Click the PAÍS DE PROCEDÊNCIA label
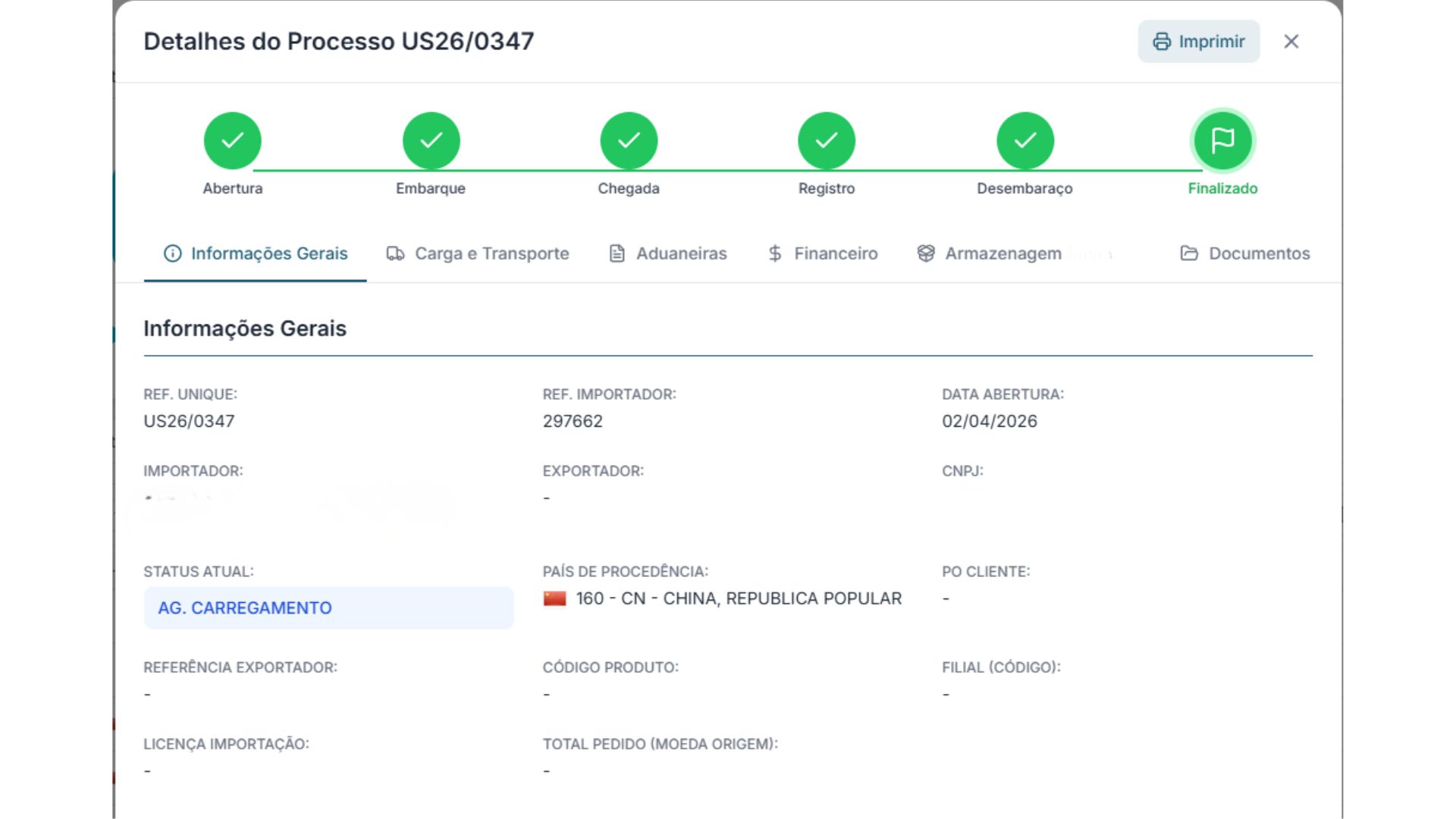This screenshot has width=1456, height=819. (626, 572)
